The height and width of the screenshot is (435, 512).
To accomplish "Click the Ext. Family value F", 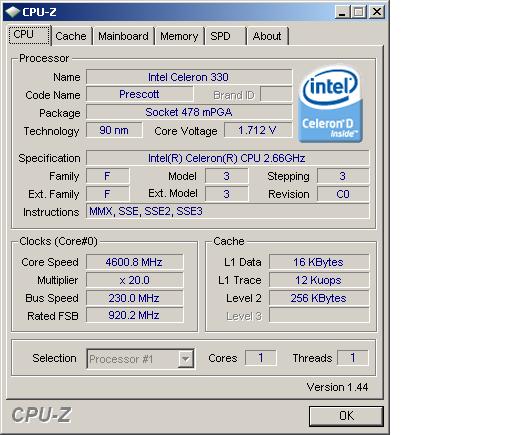I will [107, 194].
